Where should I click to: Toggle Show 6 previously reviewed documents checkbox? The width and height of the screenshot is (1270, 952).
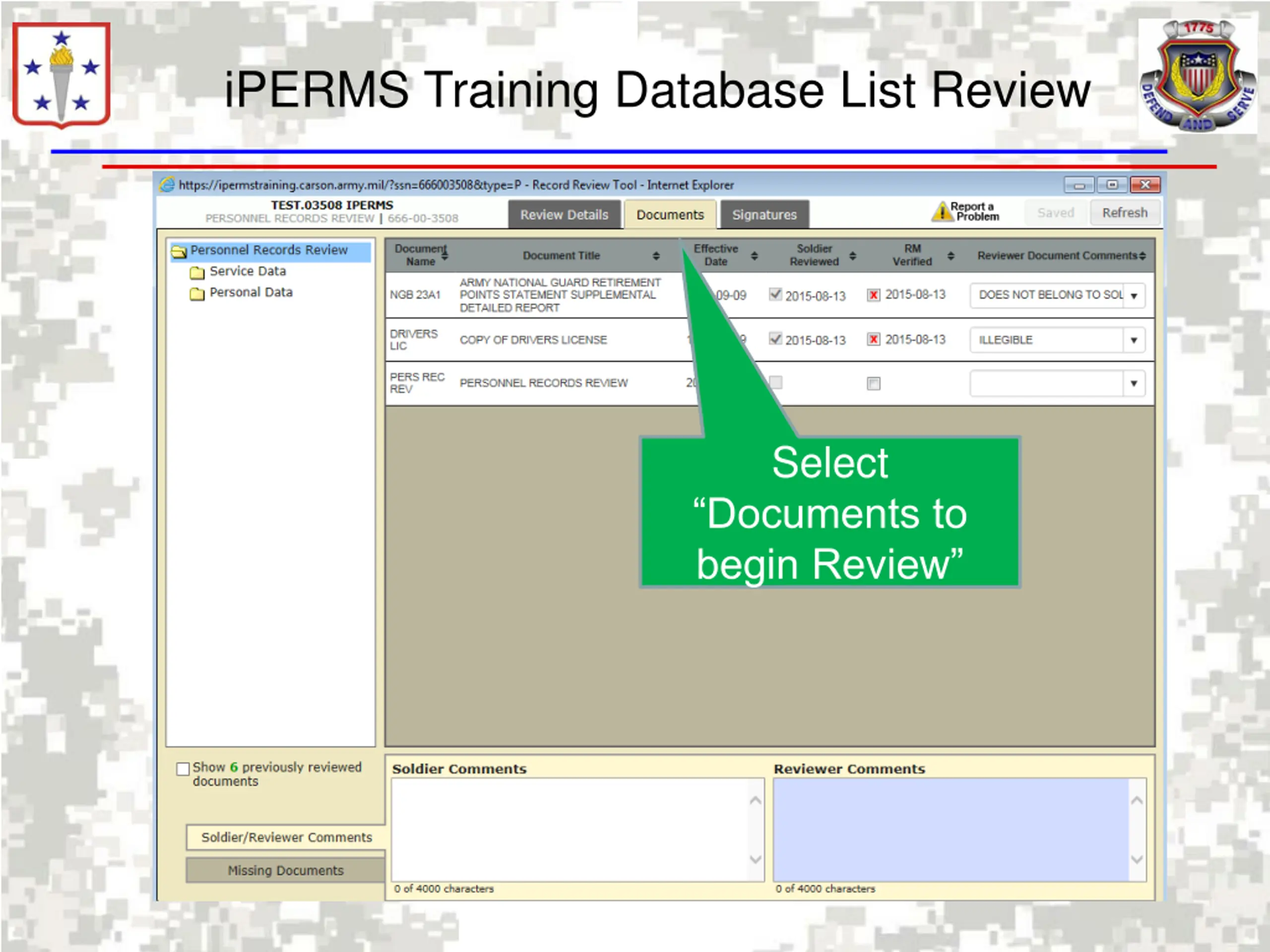tap(183, 769)
